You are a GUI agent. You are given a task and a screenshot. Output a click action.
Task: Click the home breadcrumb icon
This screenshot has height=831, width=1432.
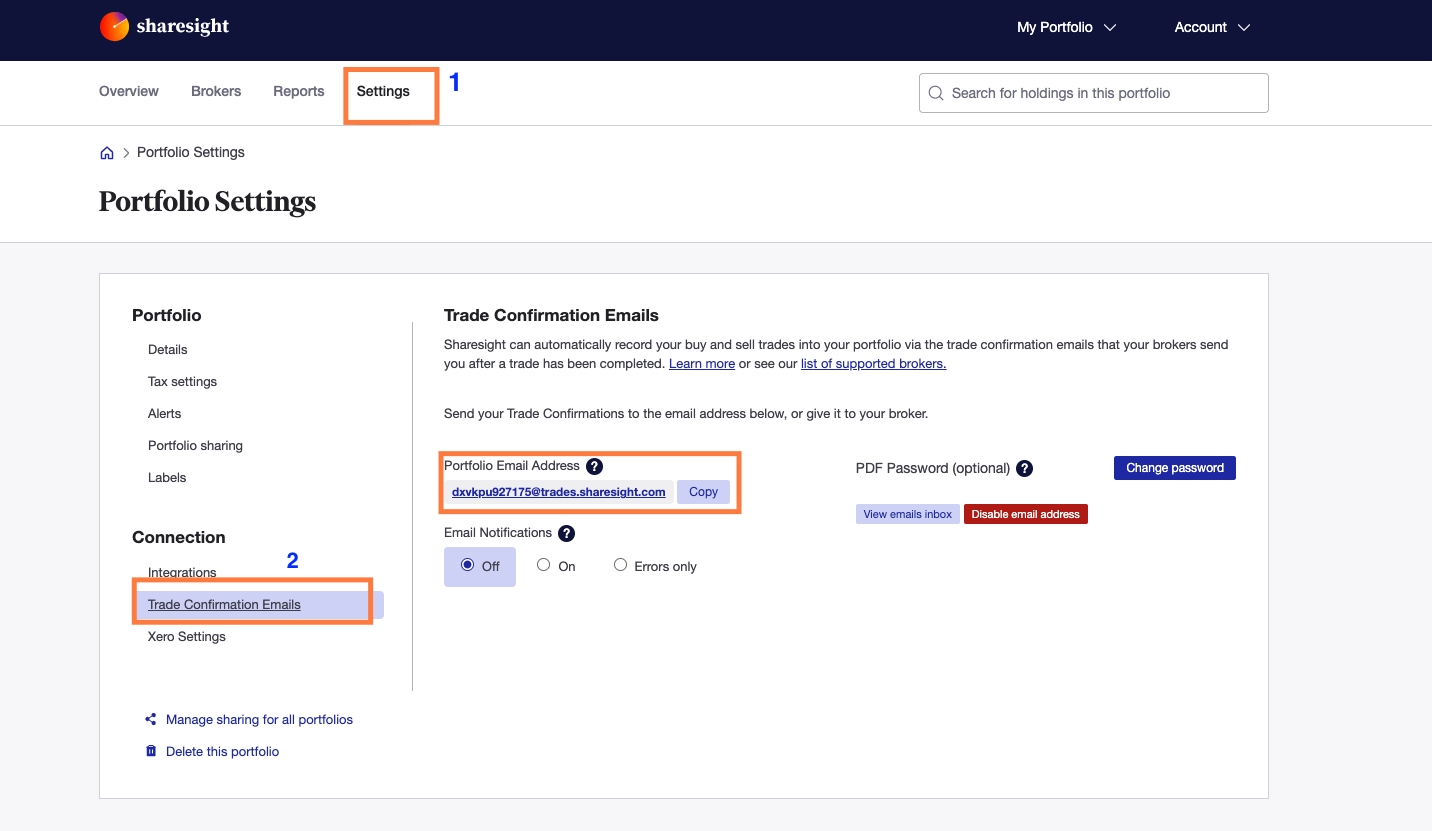(x=107, y=153)
